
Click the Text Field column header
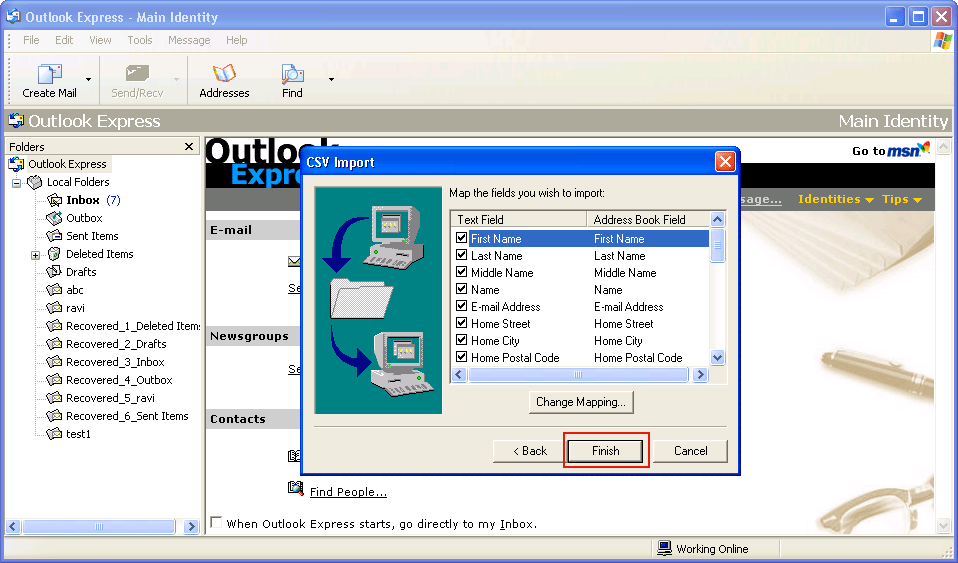coord(519,219)
